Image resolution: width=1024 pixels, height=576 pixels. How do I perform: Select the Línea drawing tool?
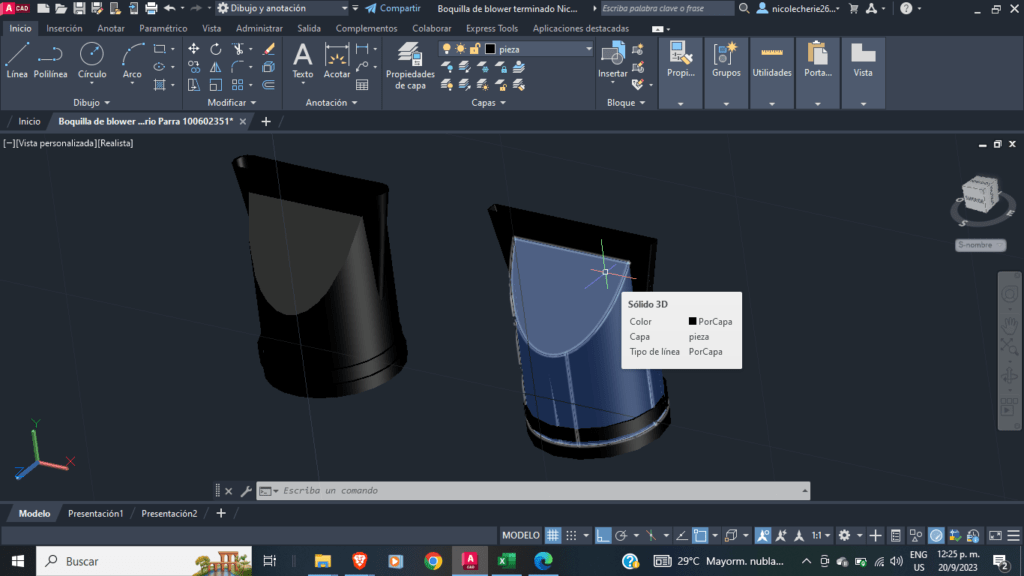[x=17, y=61]
